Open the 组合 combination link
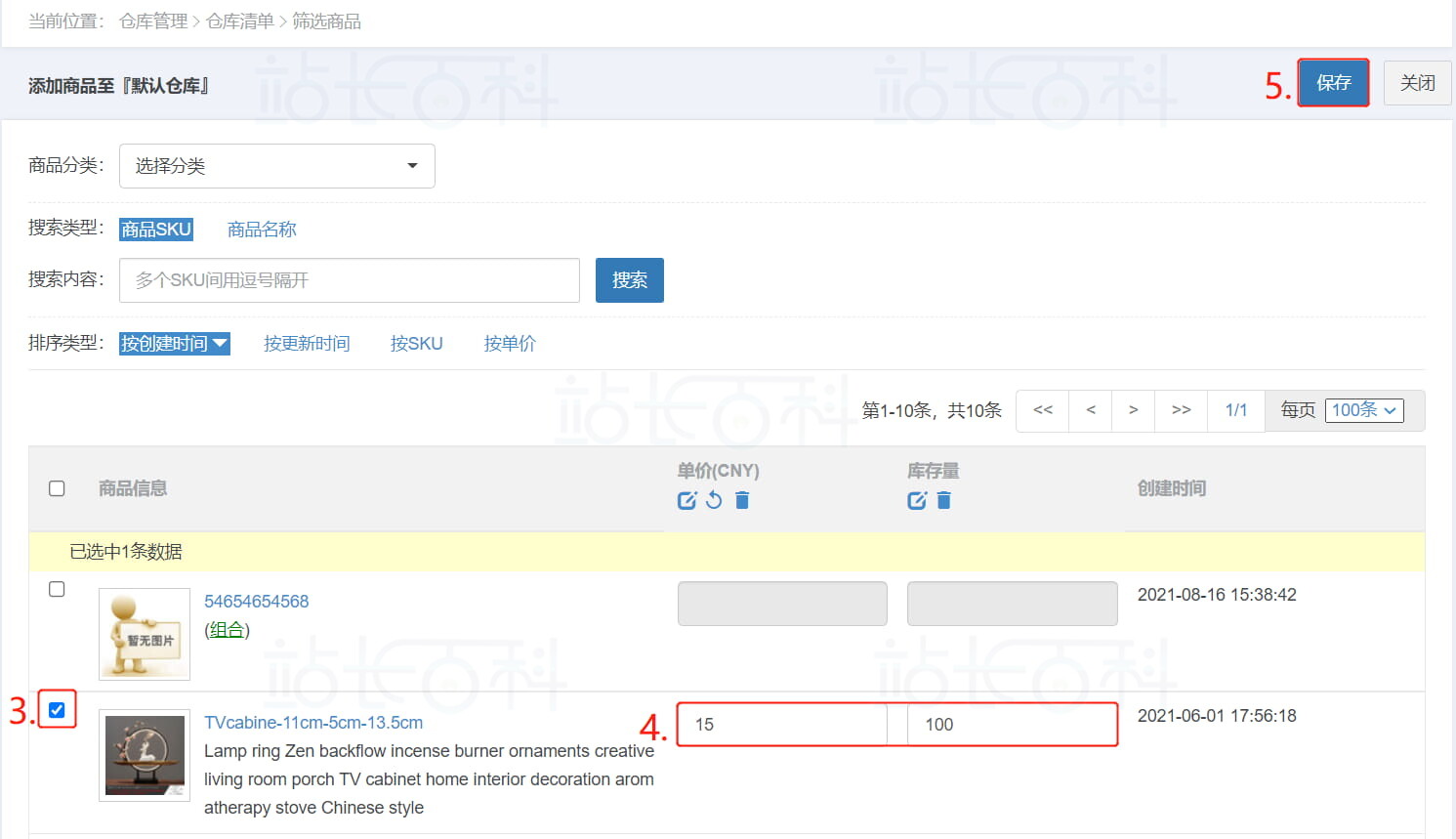The width and height of the screenshot is (1456, 839). pyautogui.click(x=227, y=630)
